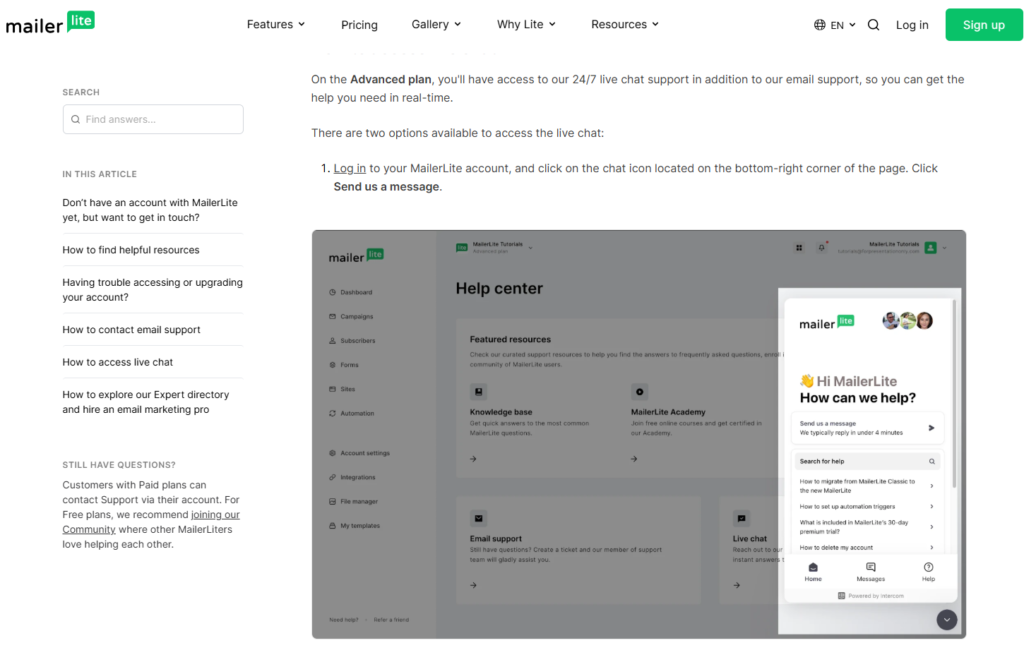Click the Knowledge base card icon
Viewport: 1024px width, 662px height.
tap(479, 392)
